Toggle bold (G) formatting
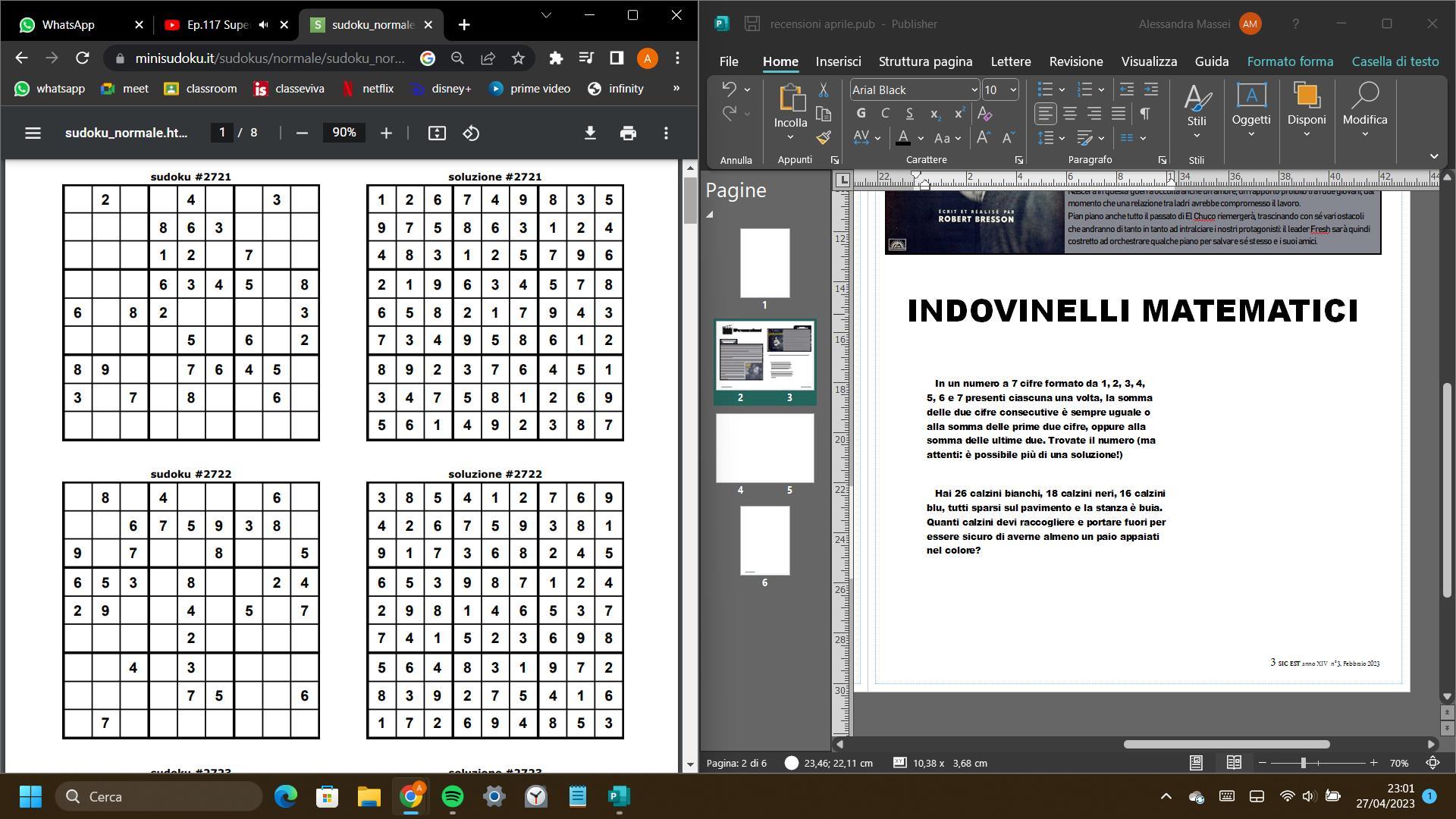Screen dimensions: 1456x819 coord(861,114)
